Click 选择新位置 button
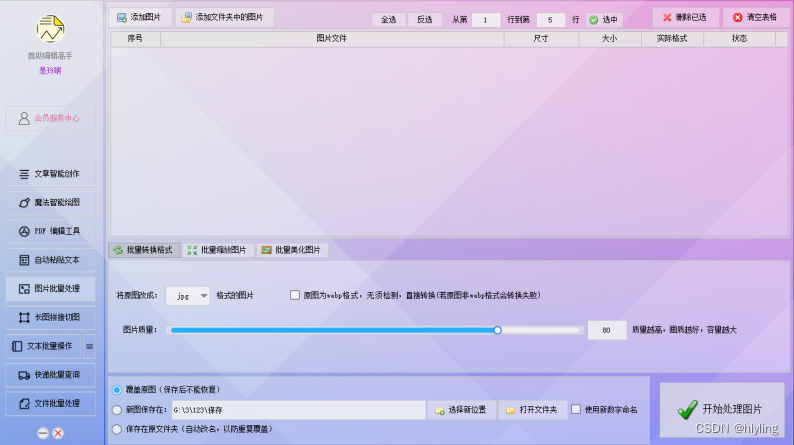Viewport: 794px width, 445px height. (461, 410)
